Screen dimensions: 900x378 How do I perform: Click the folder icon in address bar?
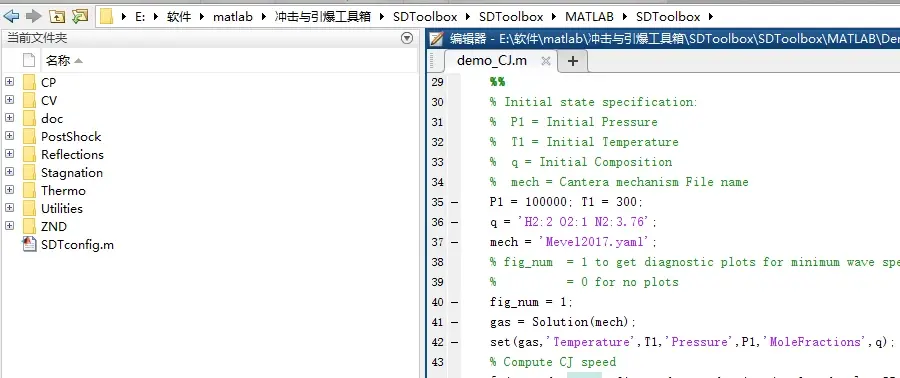[107, 17]
